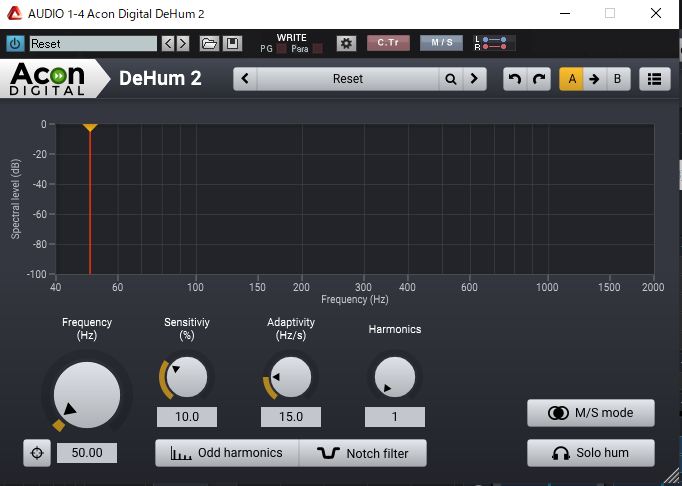Click the large Frequency knob
This screenshot has width=682, height=486.
click(x=87, y=395)
